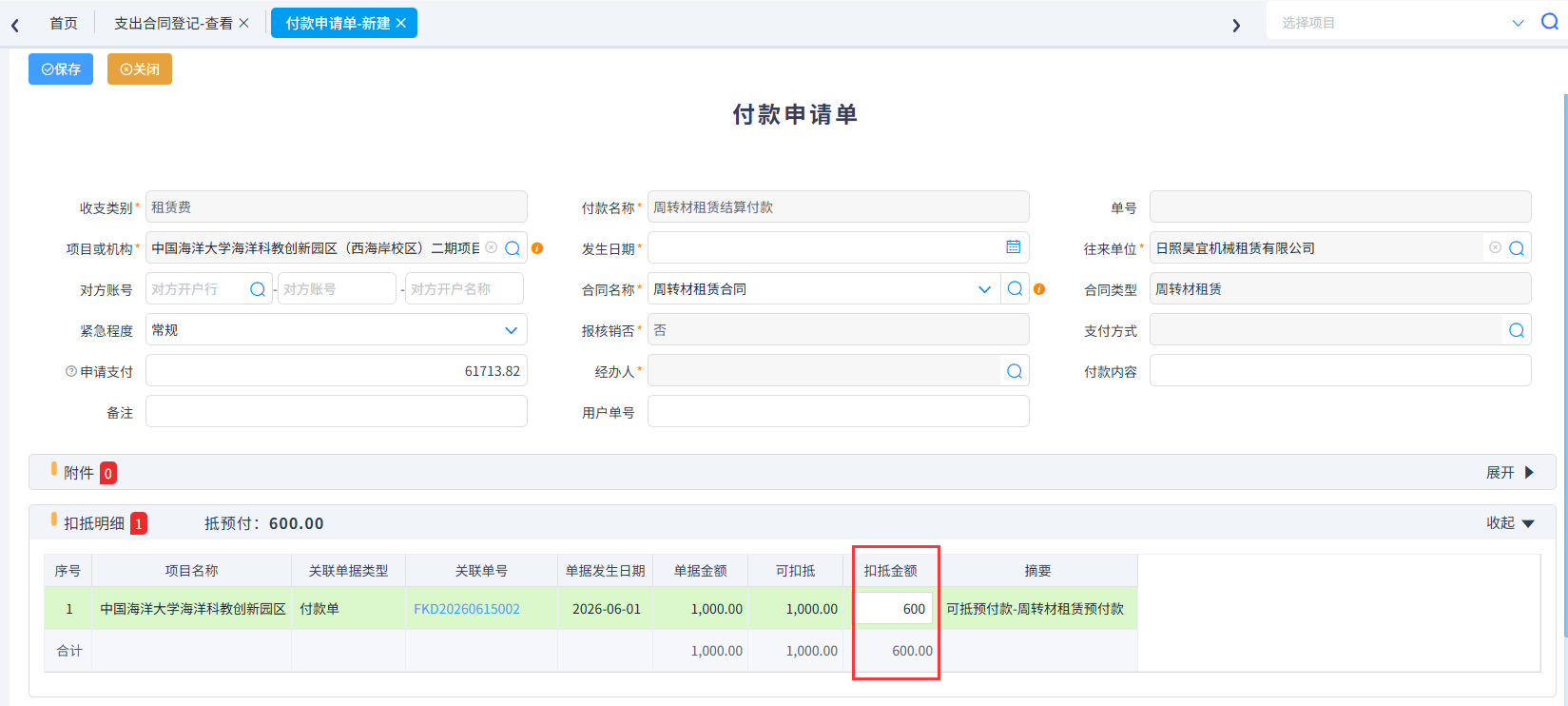Screen dimensions: 1568x706
Task: Search for 对方开户行 bank
Action: click(258, 289)
